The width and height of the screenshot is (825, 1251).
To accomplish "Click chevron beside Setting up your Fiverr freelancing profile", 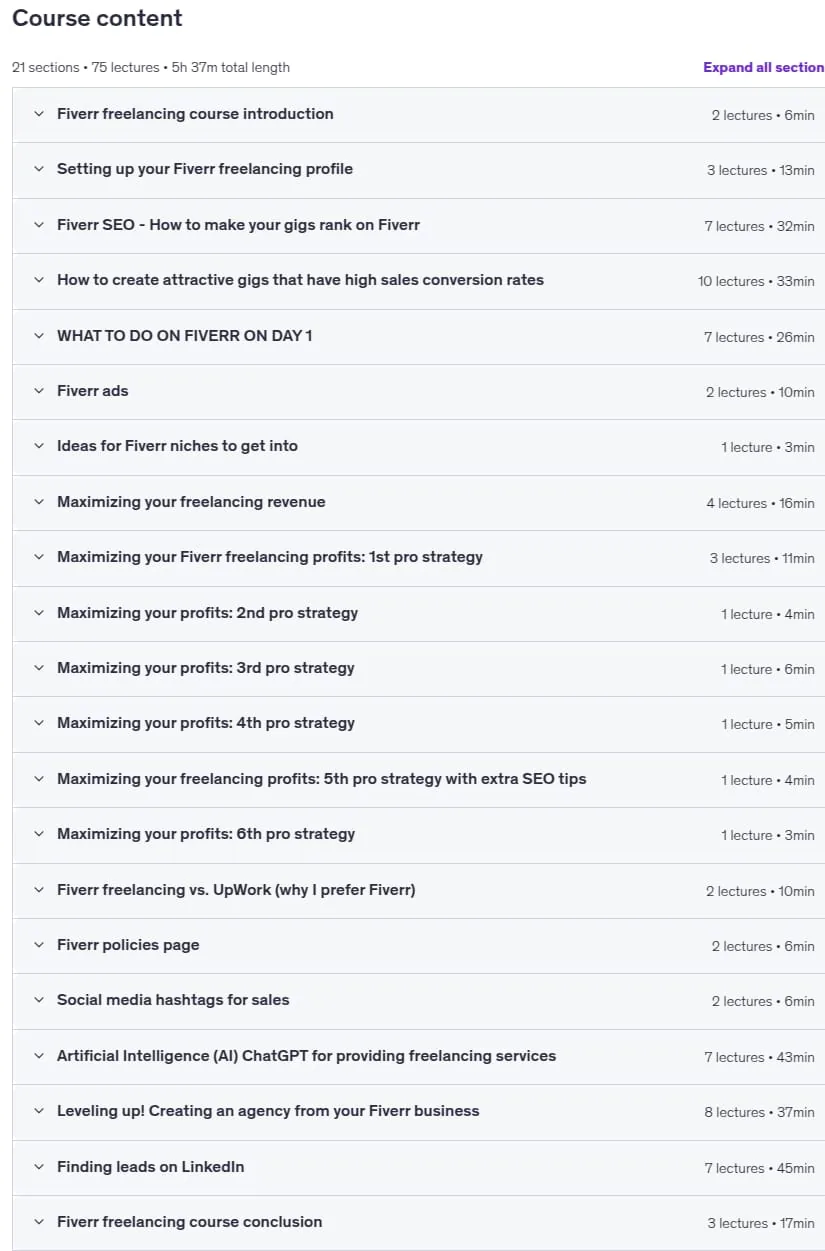I will click(39, 170).
